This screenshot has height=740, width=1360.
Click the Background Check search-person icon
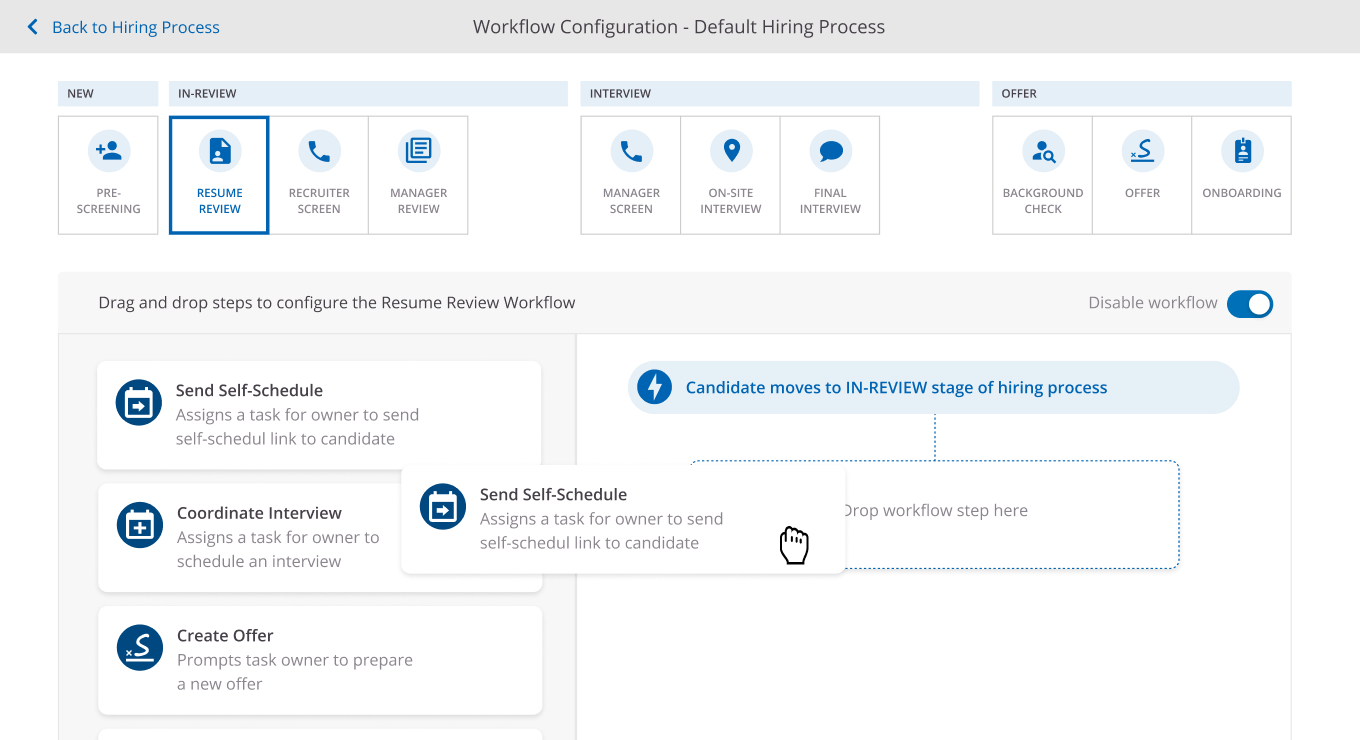pos(1043,151)
